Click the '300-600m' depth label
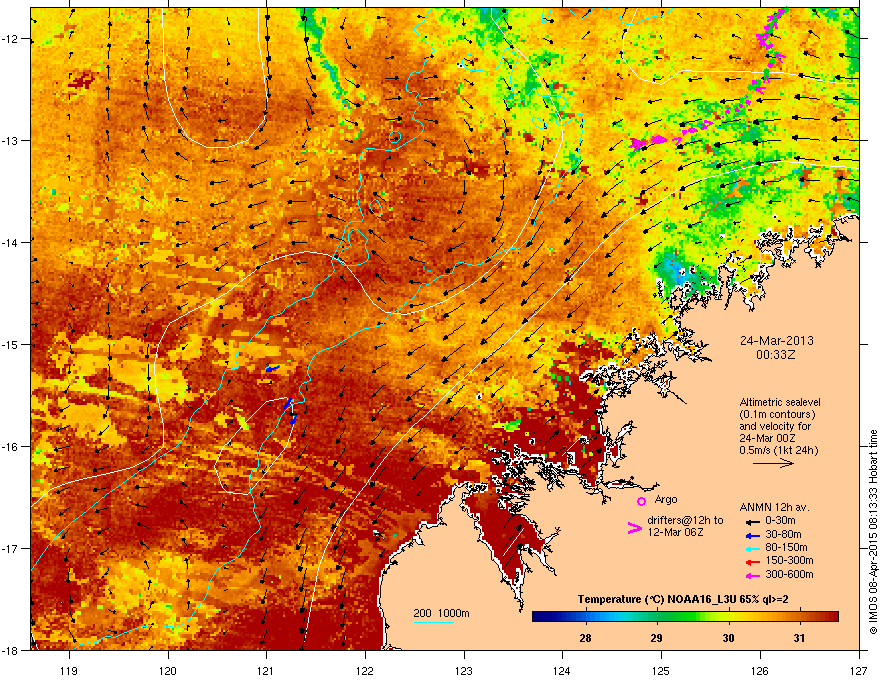Screen dimensions: 880x680 click(789, 575)
